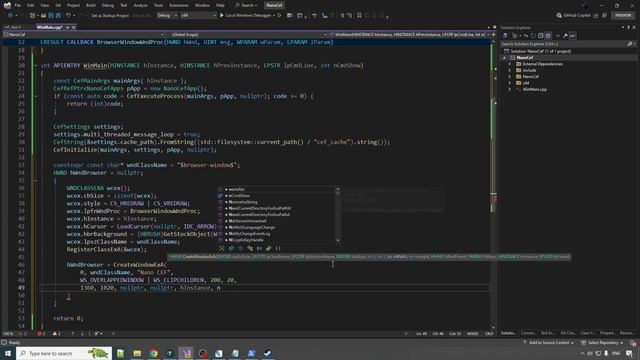Open the Extensions menu
The image size is (640, 360).
coord(179,5)
